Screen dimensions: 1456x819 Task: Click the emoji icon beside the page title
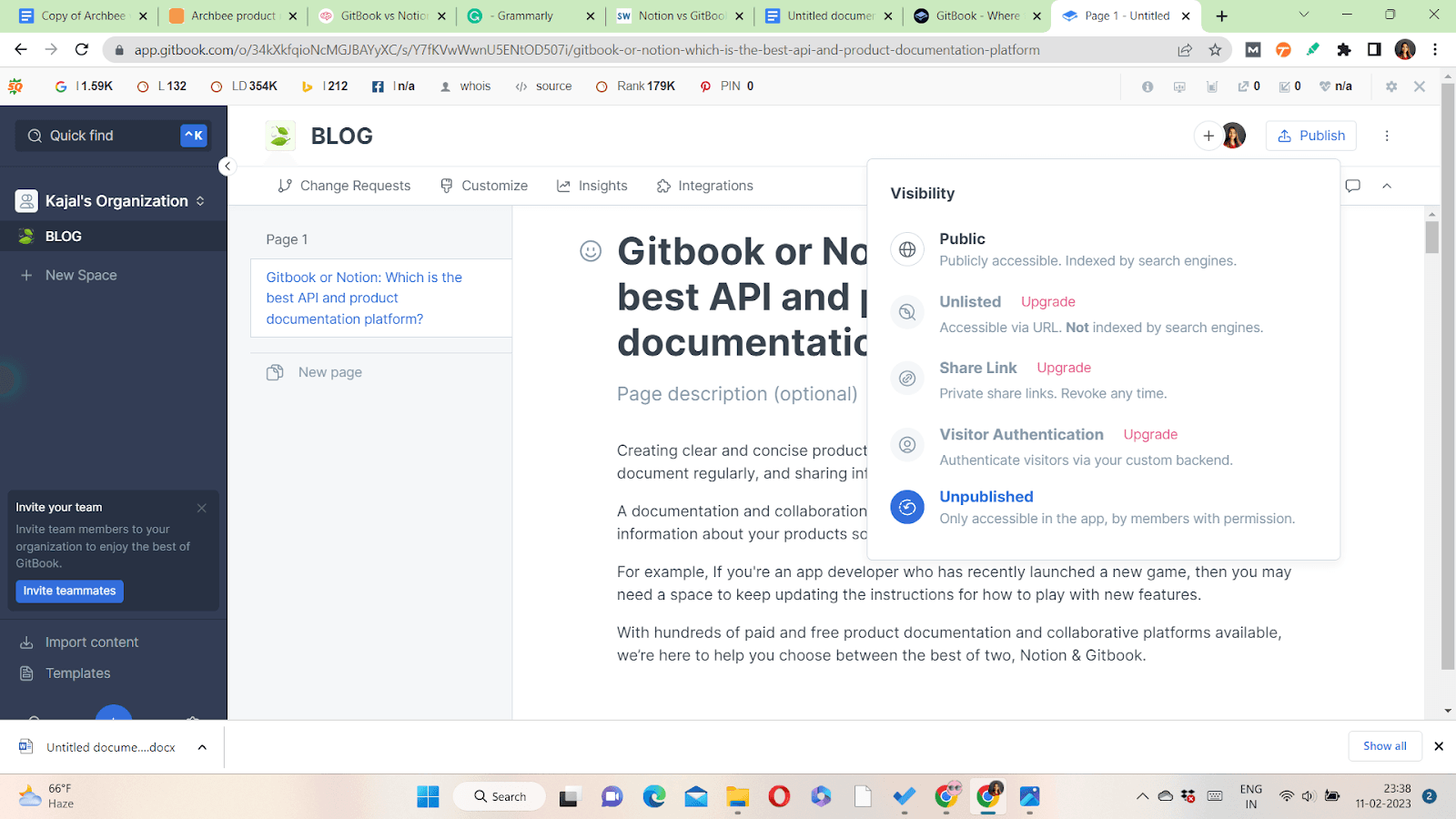point(591,251)
